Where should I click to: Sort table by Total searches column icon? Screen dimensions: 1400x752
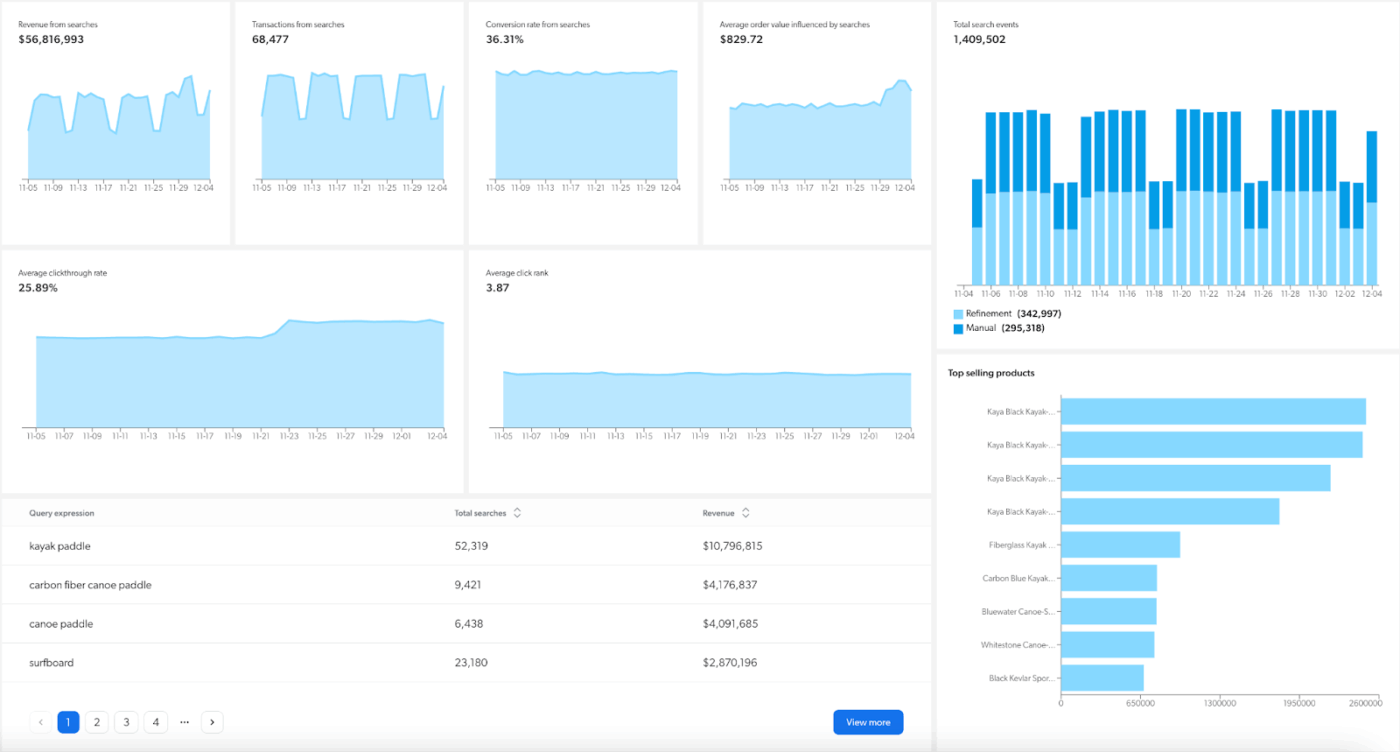point(517,513)
